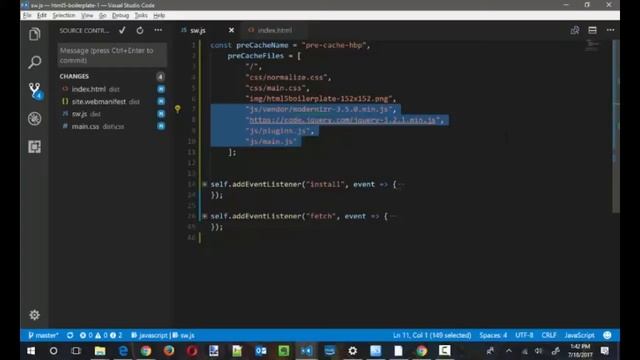Select the Source Control activity bar icon
This screenshot has width=640, height=360.
[35, 90]
